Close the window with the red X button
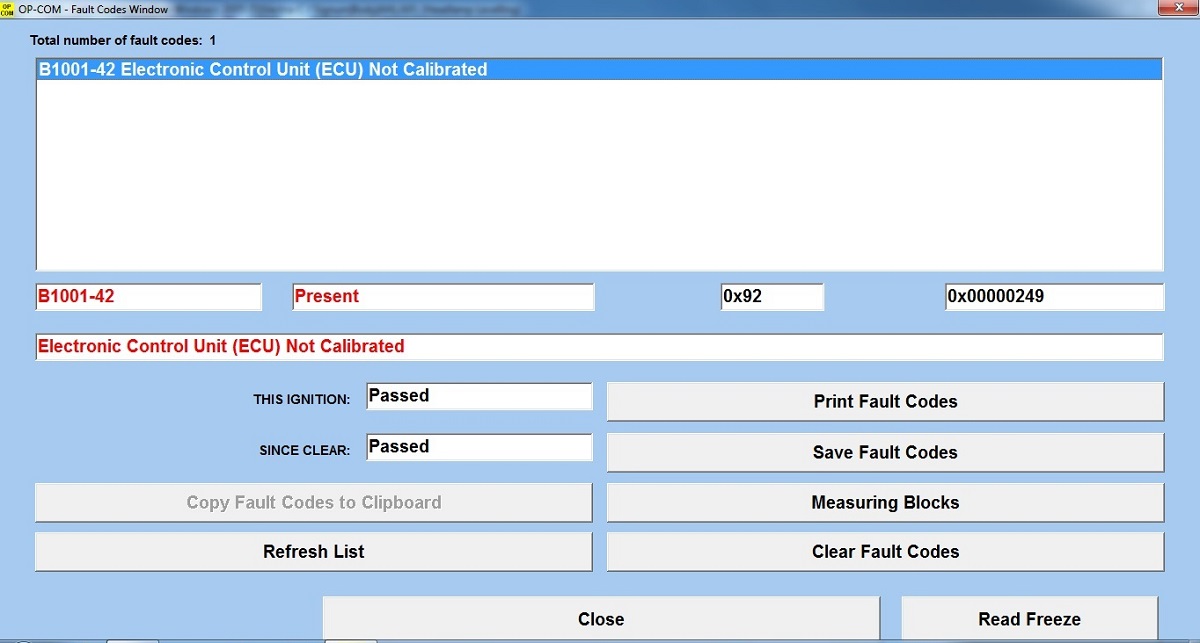The image size is (1200, 643). (1171, 8)
